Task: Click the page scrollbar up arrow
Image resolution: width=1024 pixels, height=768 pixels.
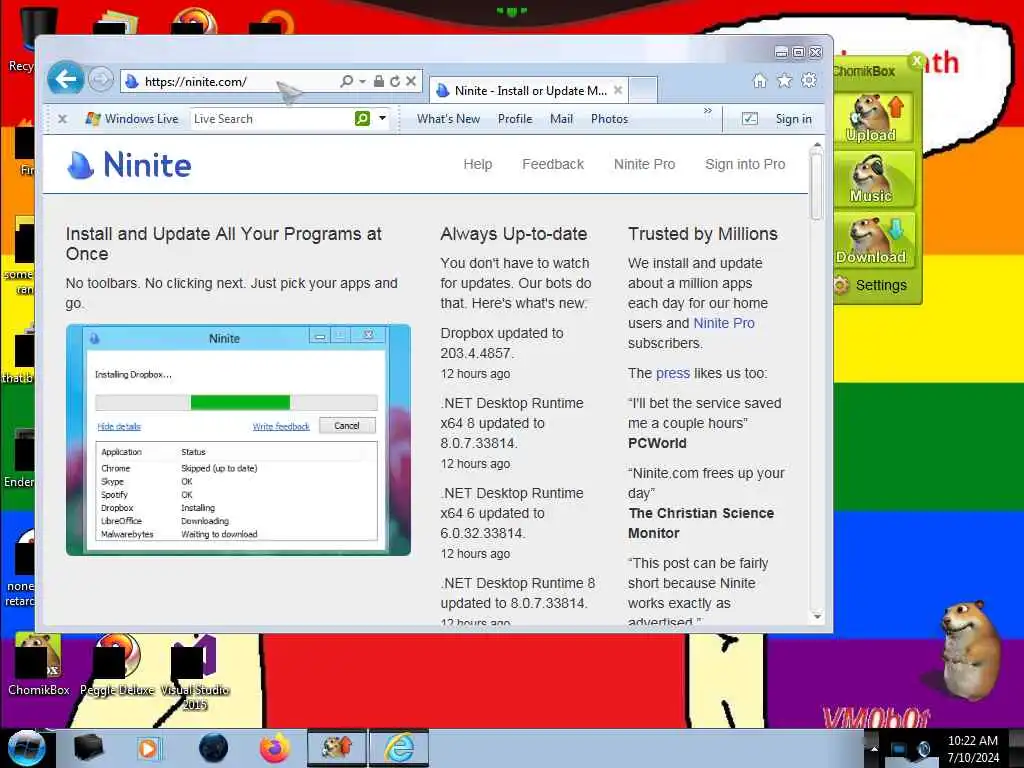Action: (816, 145)
